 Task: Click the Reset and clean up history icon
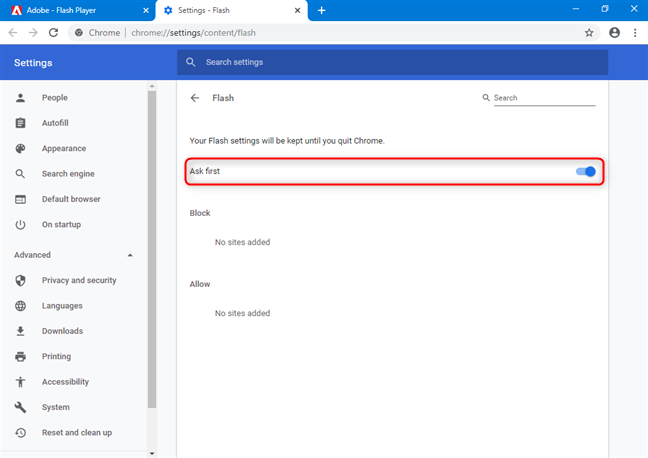20,433
